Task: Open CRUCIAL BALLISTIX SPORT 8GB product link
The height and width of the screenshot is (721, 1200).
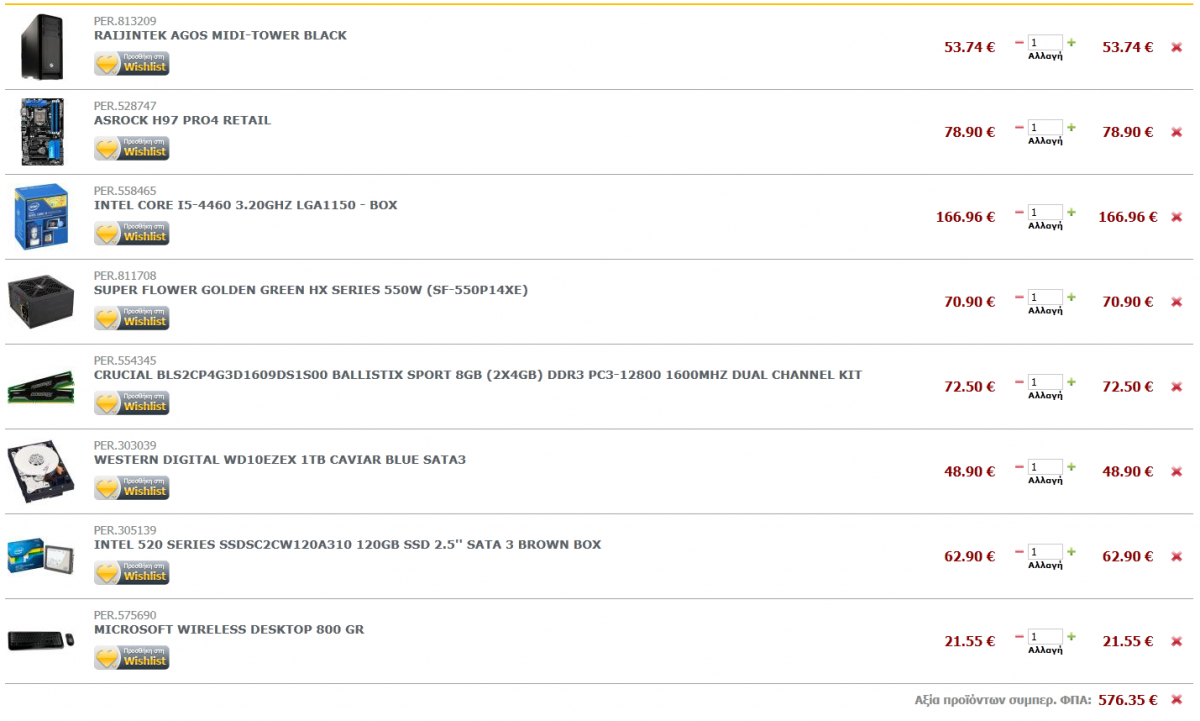Action: click(x=478, y=375)
